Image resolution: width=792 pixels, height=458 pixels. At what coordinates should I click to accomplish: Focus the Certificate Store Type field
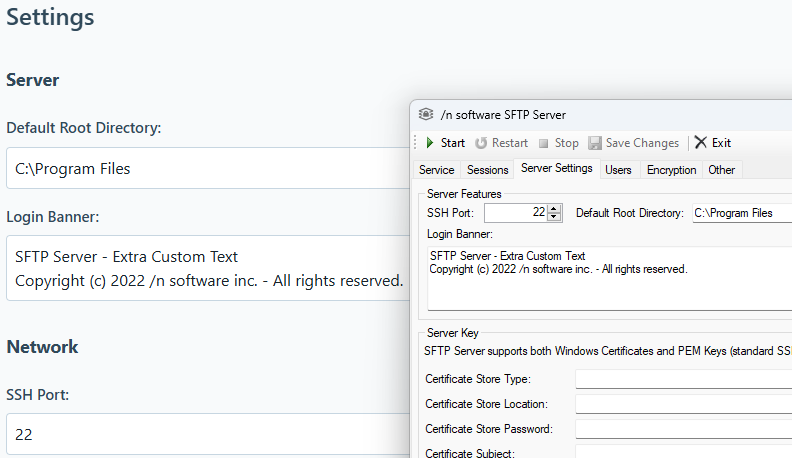682,379
